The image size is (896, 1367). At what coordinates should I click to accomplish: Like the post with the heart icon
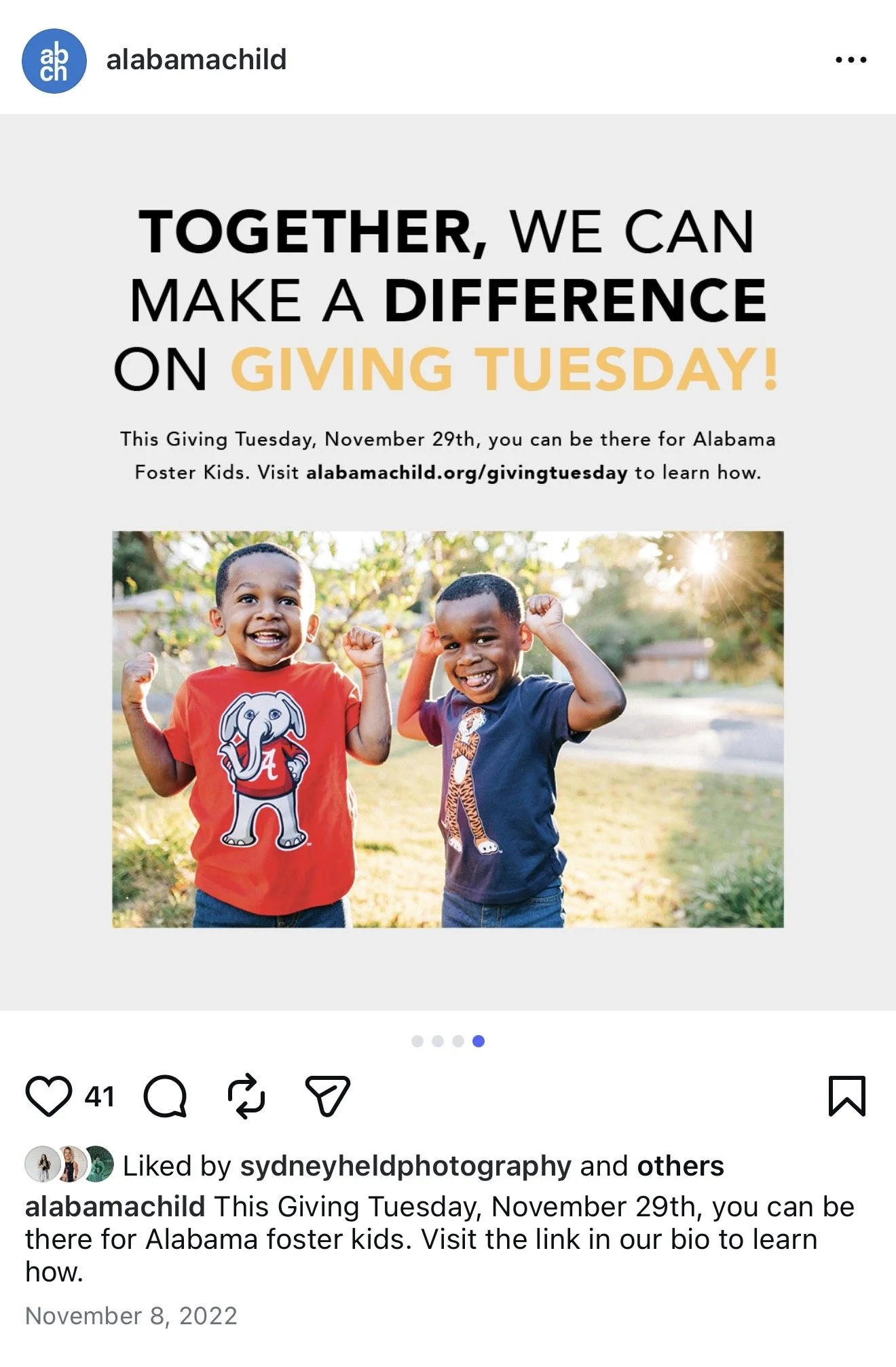pos(48,1096)
